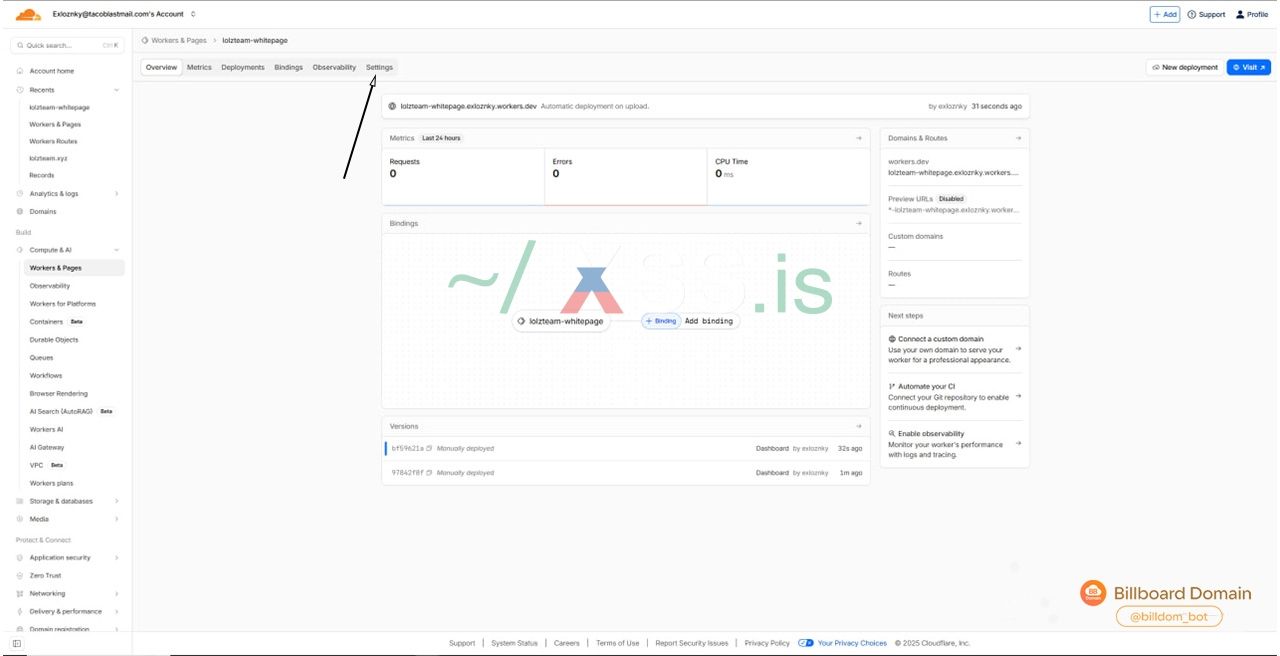This screenshot has width=1280, height=656.
Task: Collapse the Recents section chevron
Action: pos(116,90)
